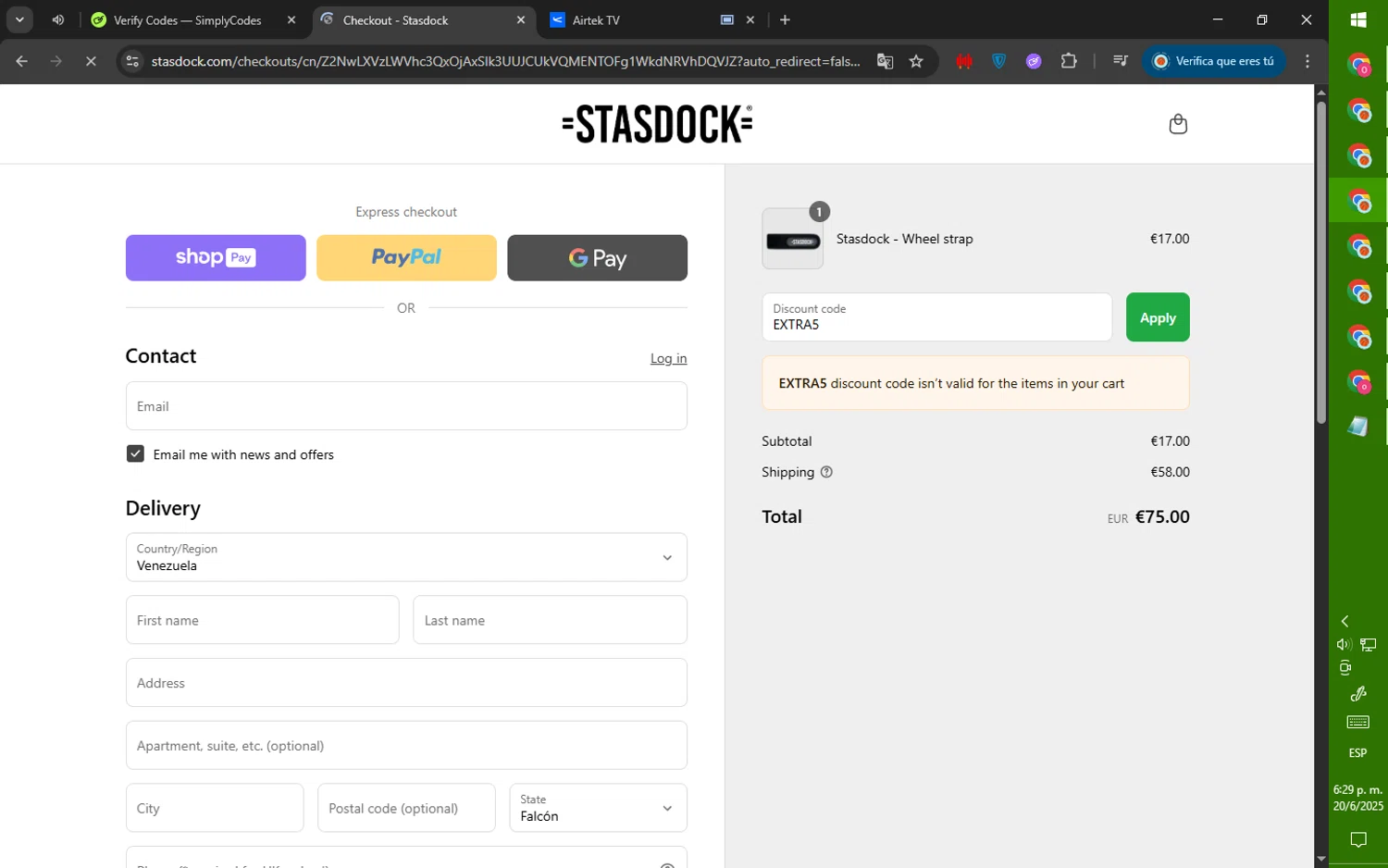Click the Postal code (optional) field
This screenshot has height=868, width=1388.
[406, 808]
